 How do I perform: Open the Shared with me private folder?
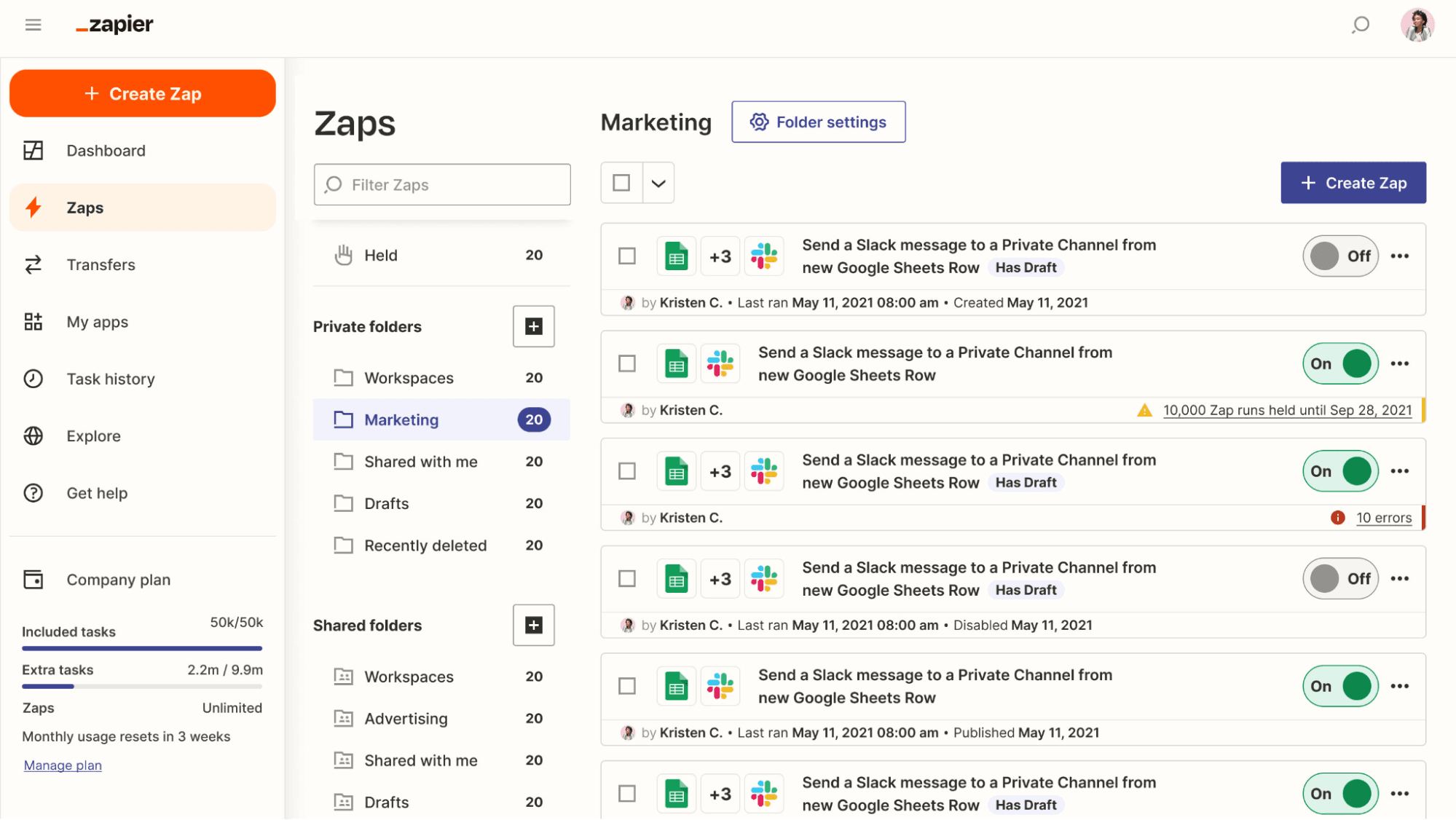point(420,461)
